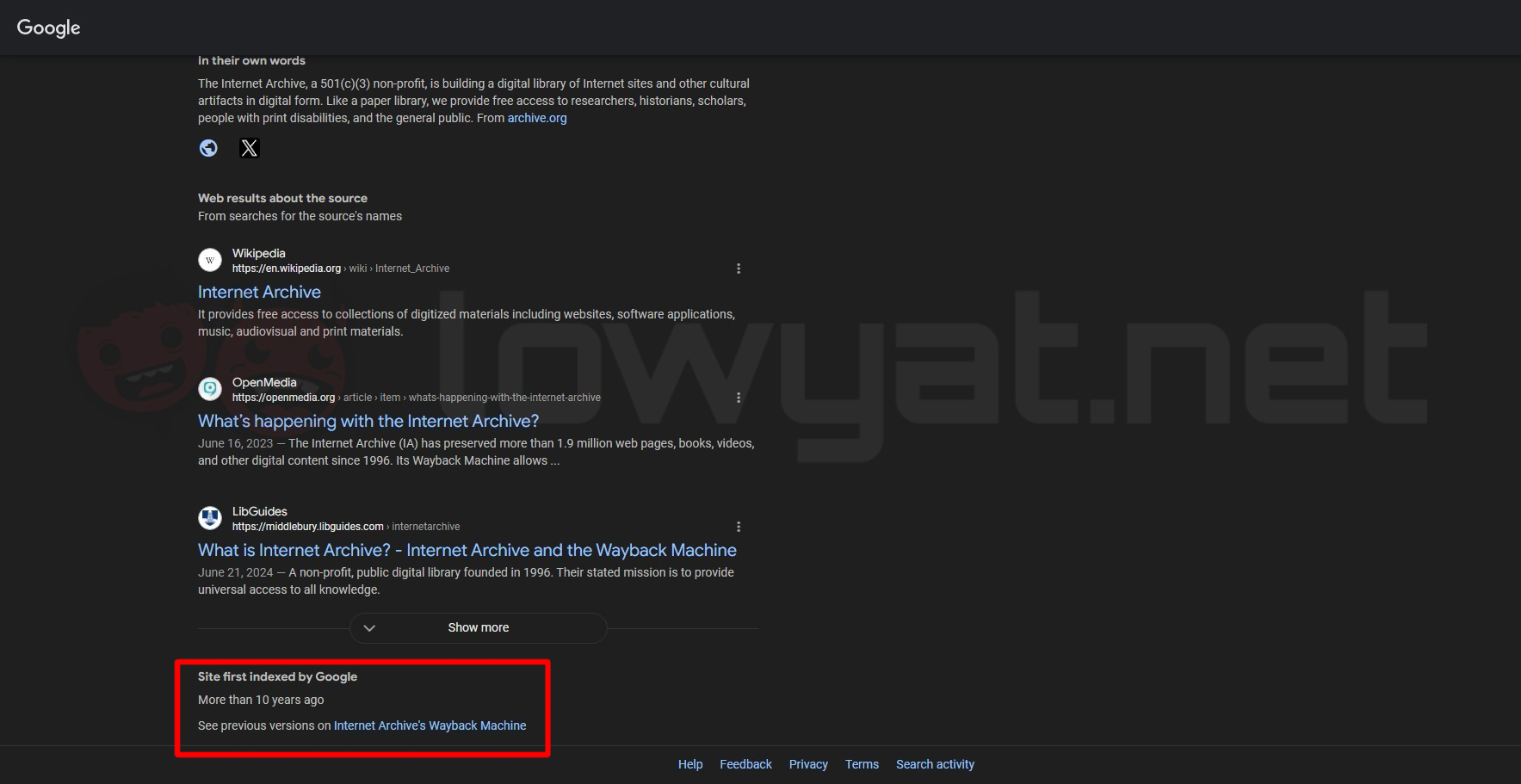This screenshot has height=784, width=1521.
Task: Open the archive.org link
Action: (537, 118)
